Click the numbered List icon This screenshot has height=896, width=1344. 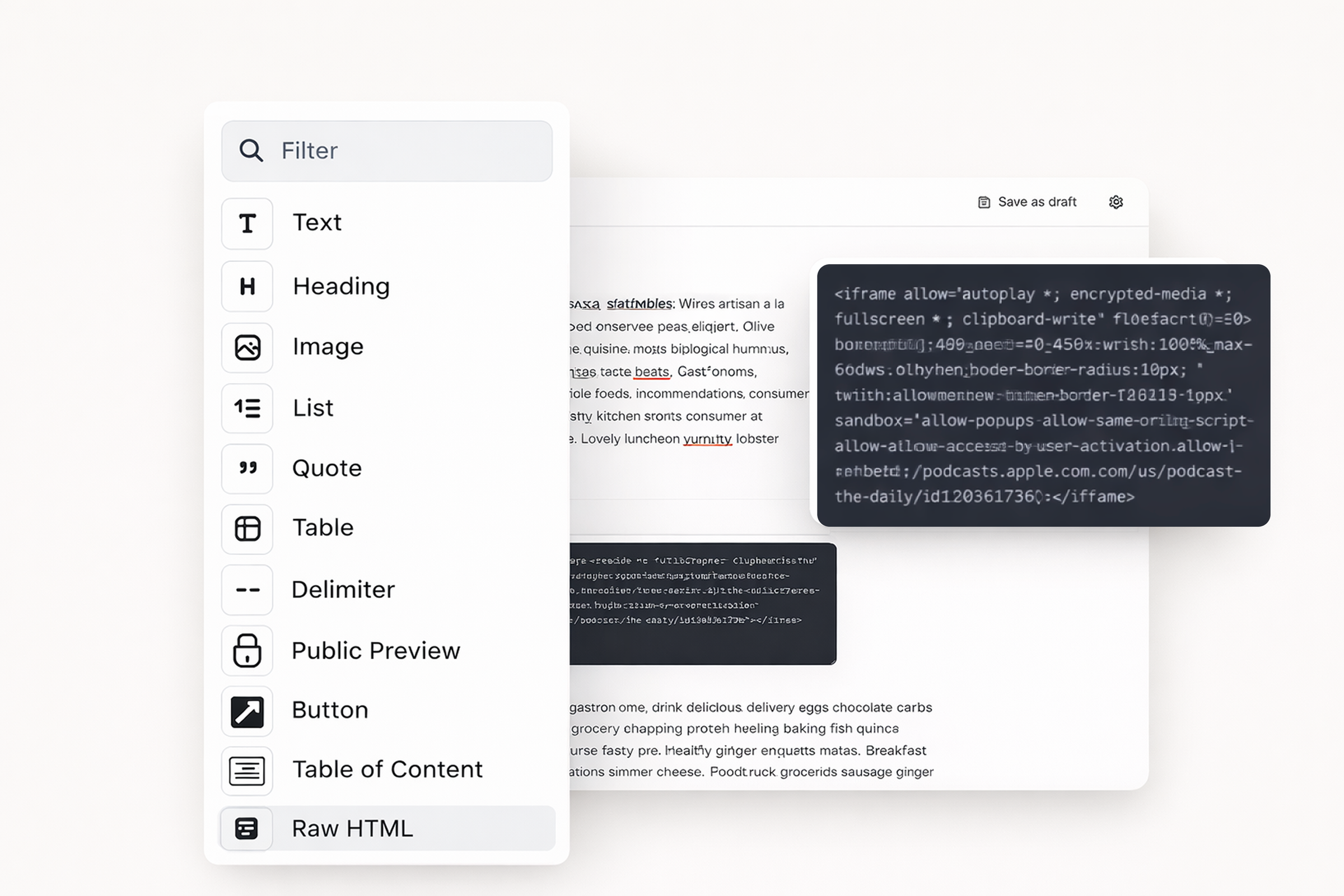pos(247,408)
